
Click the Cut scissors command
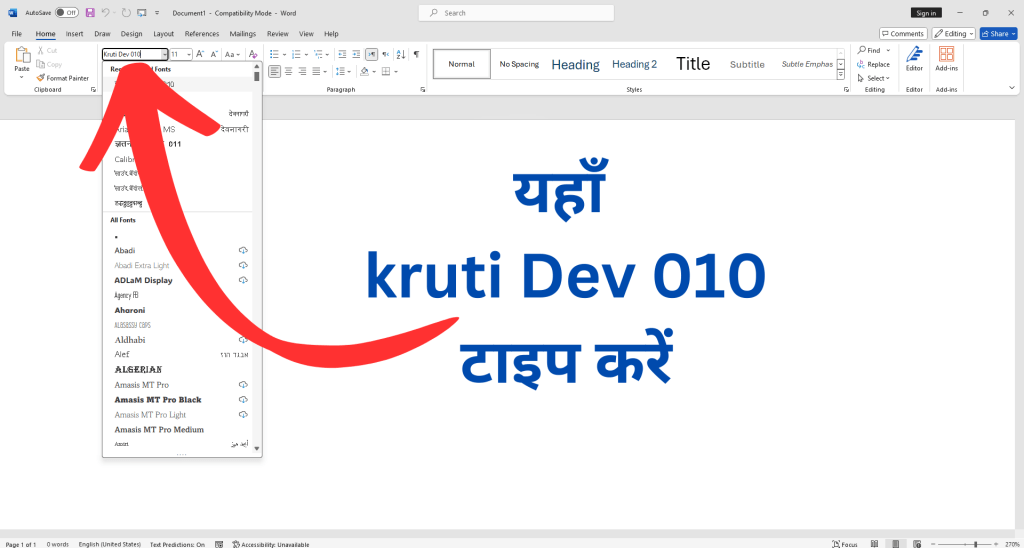tap(47, 50)
